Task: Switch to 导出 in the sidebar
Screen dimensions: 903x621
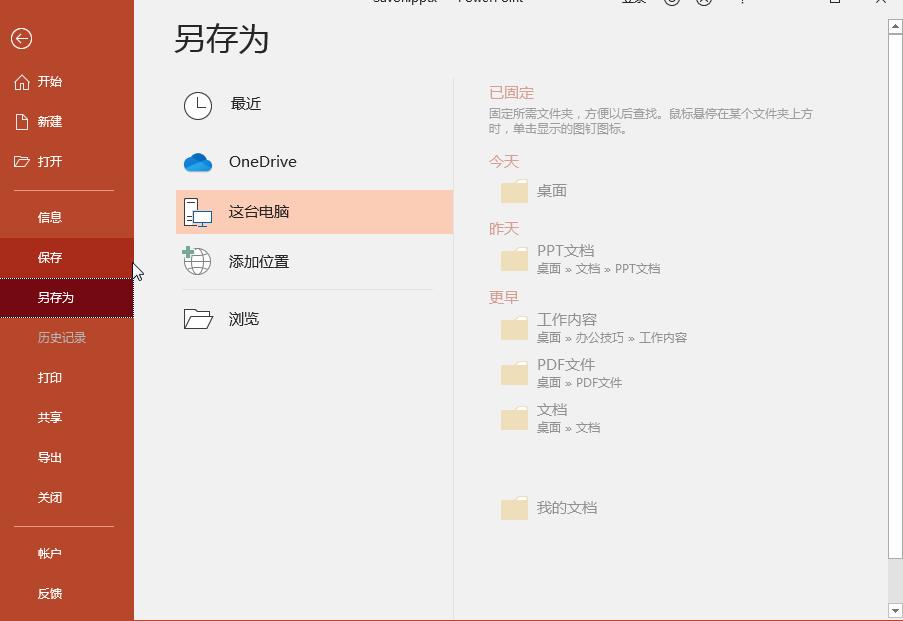Action: click(50, 457)
